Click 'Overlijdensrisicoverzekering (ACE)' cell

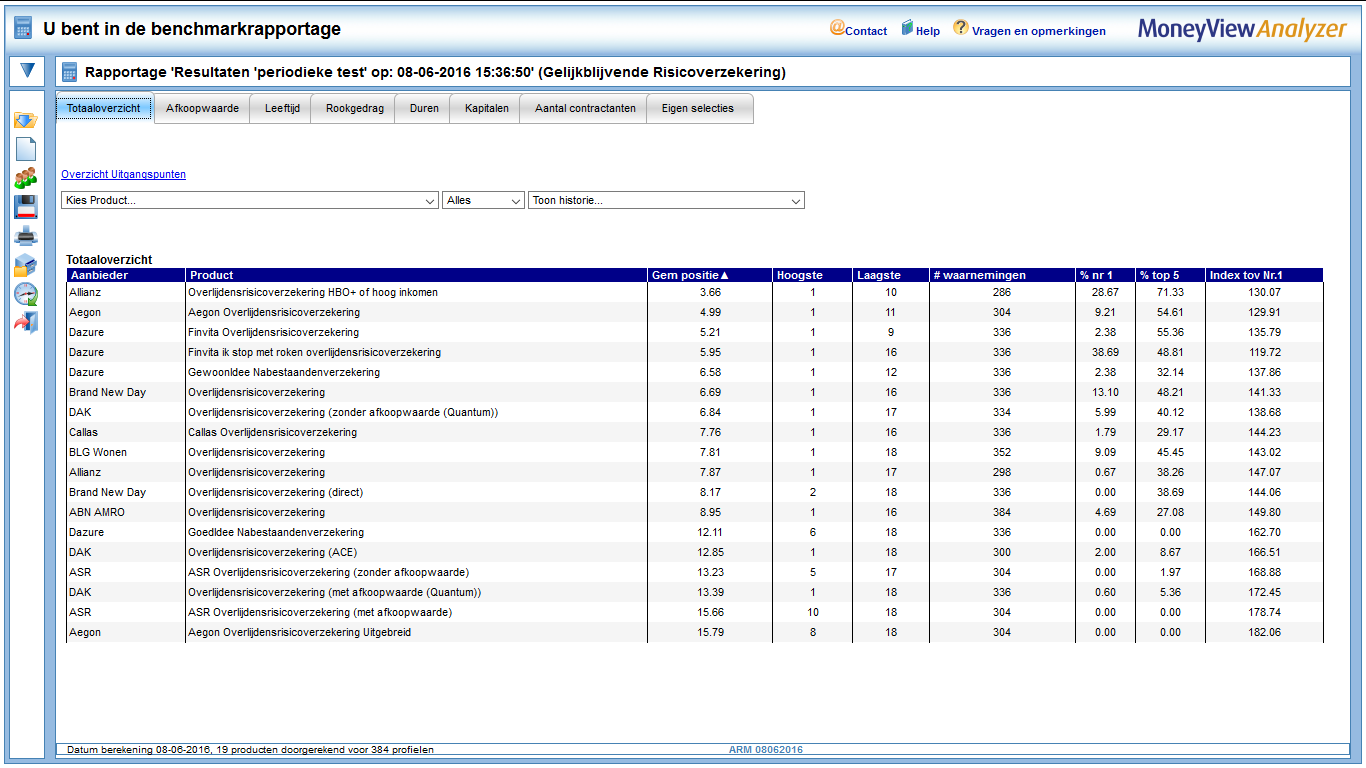(x=417, y=552)
